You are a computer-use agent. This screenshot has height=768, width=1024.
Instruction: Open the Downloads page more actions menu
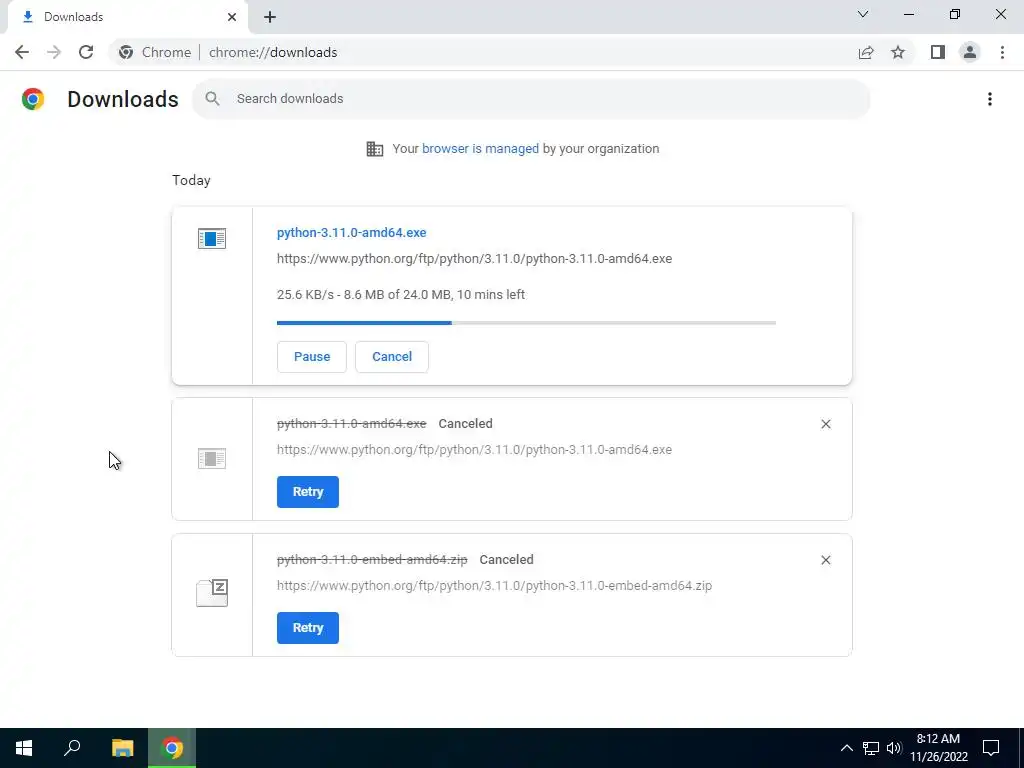point(990,99)
